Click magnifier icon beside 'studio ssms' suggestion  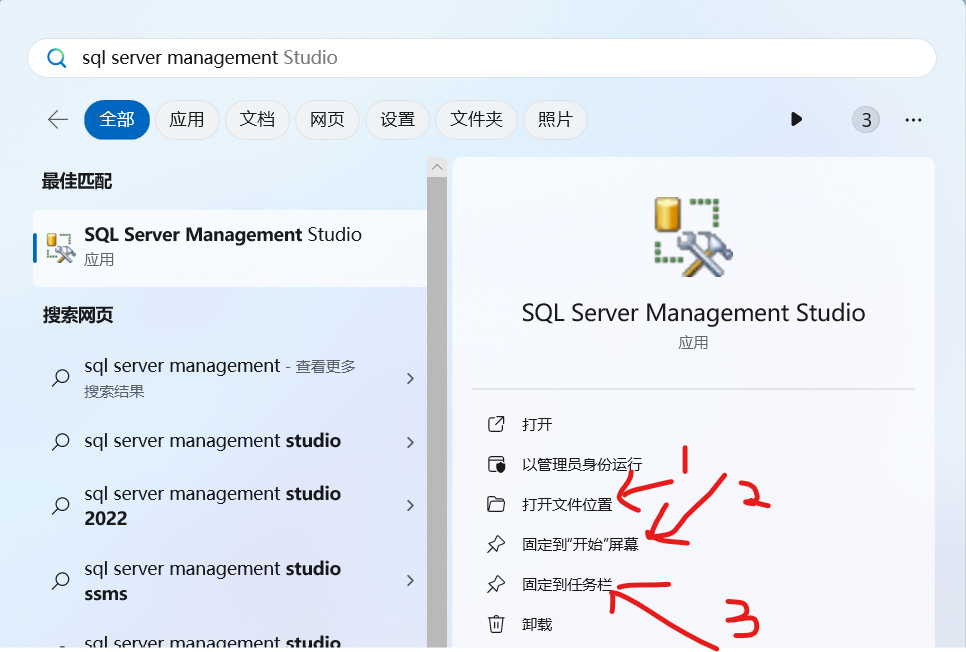(x=60, y=581)
